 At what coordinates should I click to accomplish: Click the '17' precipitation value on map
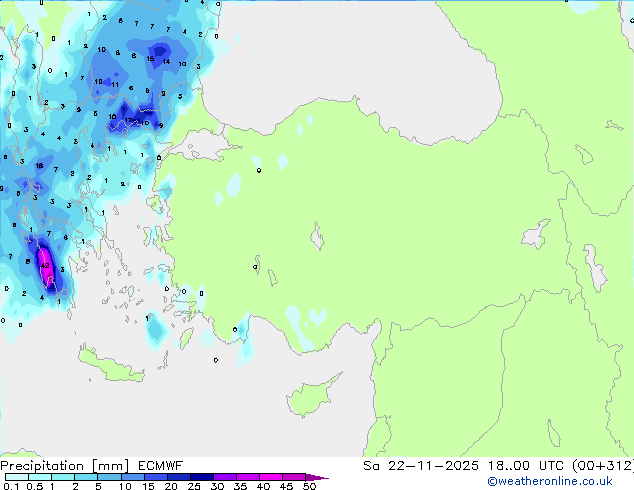pos(128,120)
